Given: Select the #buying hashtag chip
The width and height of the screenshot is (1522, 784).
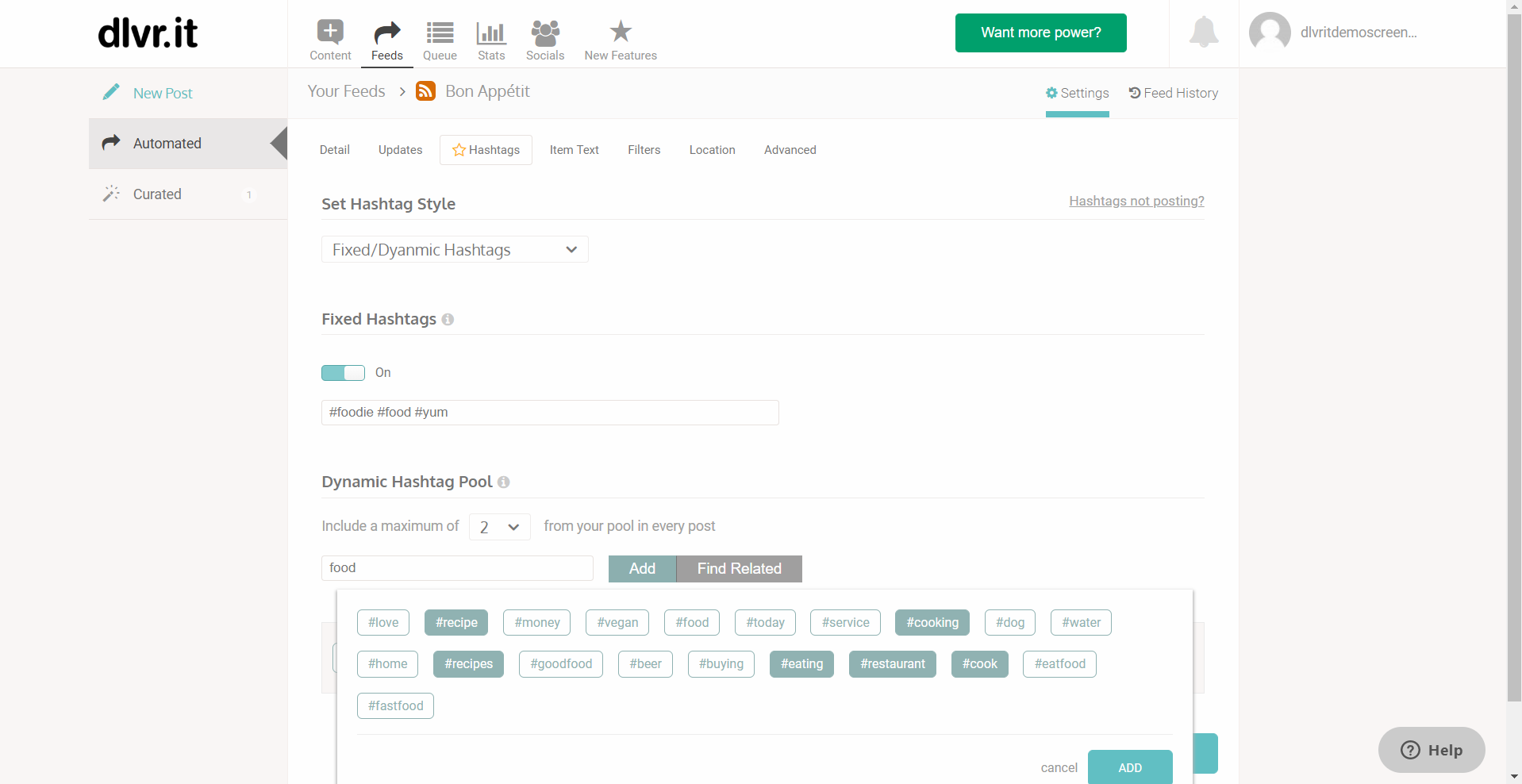Looking at the screenshot, I should tap(721, 664).
